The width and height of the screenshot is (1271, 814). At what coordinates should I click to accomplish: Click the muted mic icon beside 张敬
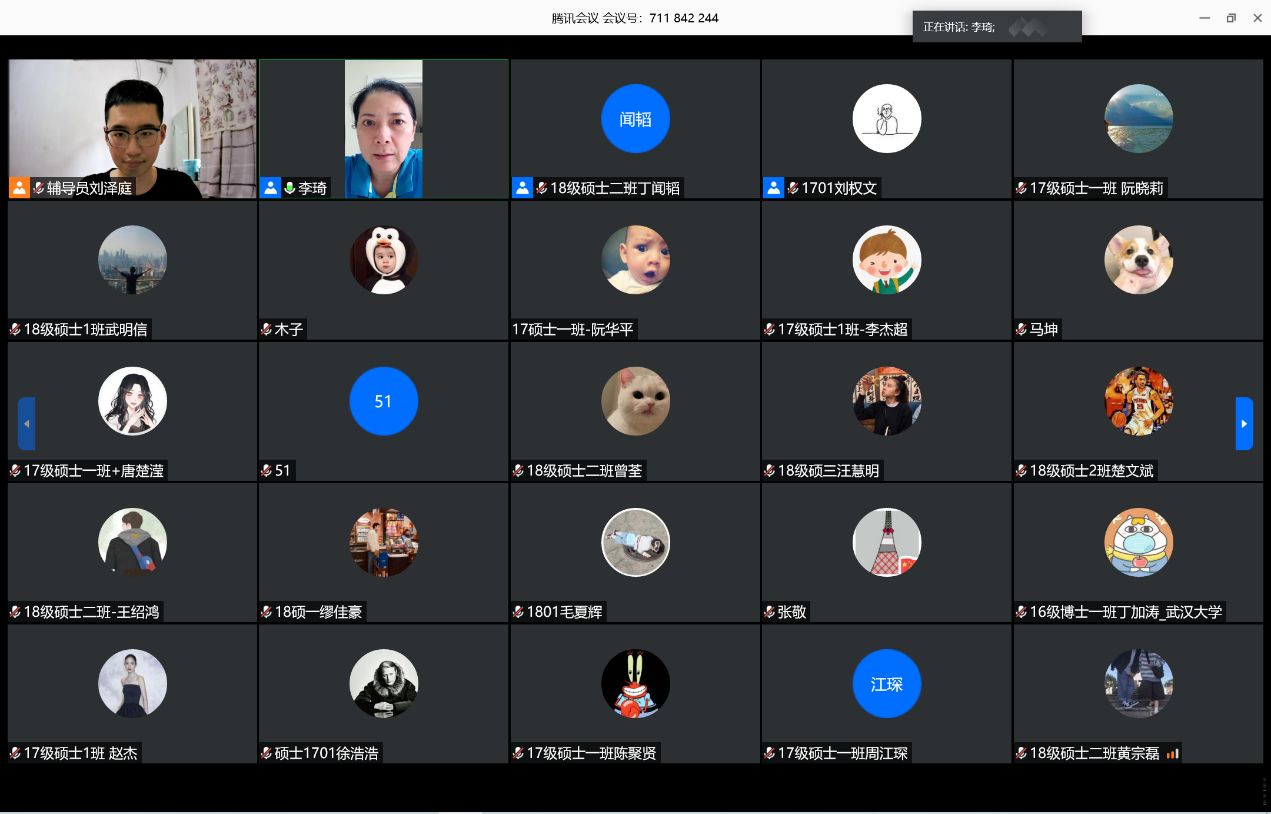click(770, 612)
